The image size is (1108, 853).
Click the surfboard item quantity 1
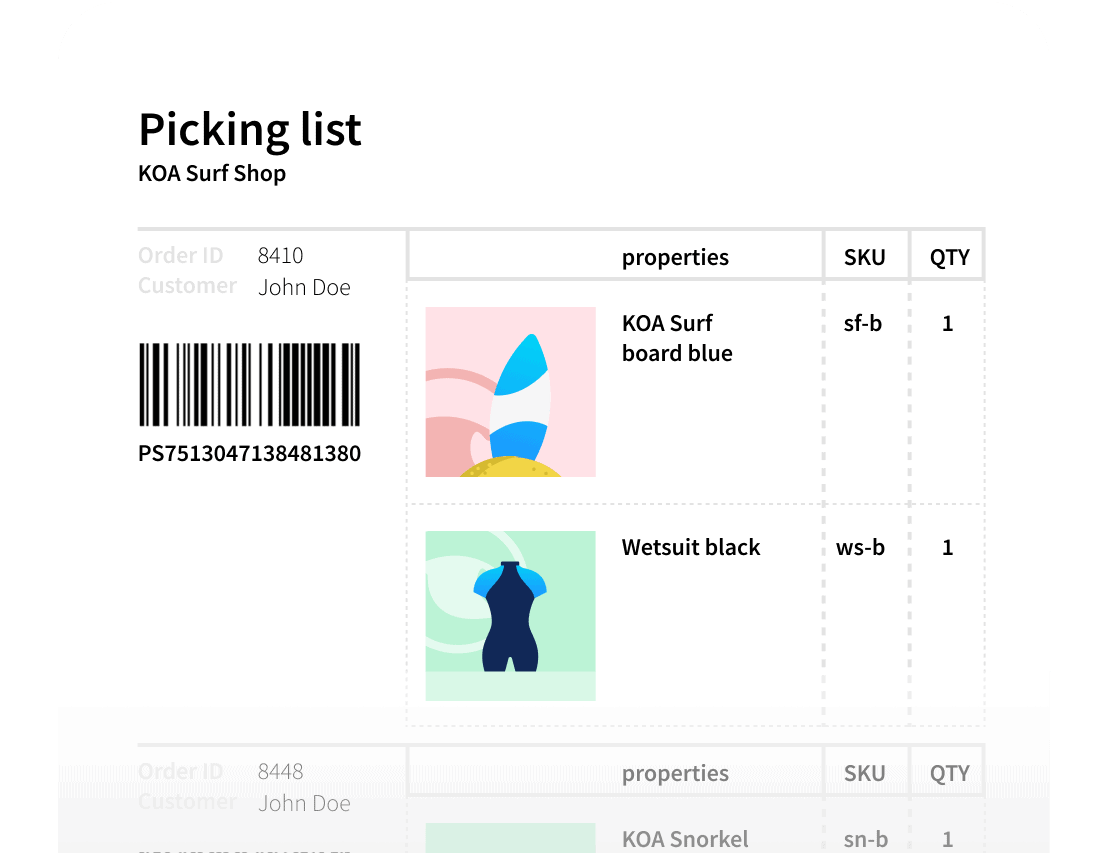pos(948,323)
